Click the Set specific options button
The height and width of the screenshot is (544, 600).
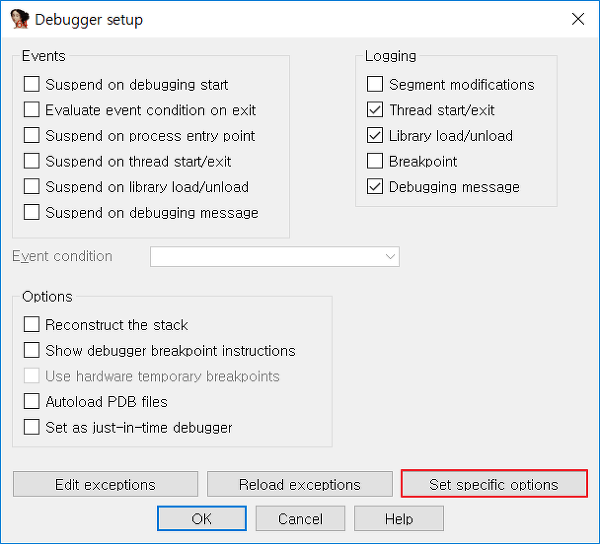coord(494,484)
